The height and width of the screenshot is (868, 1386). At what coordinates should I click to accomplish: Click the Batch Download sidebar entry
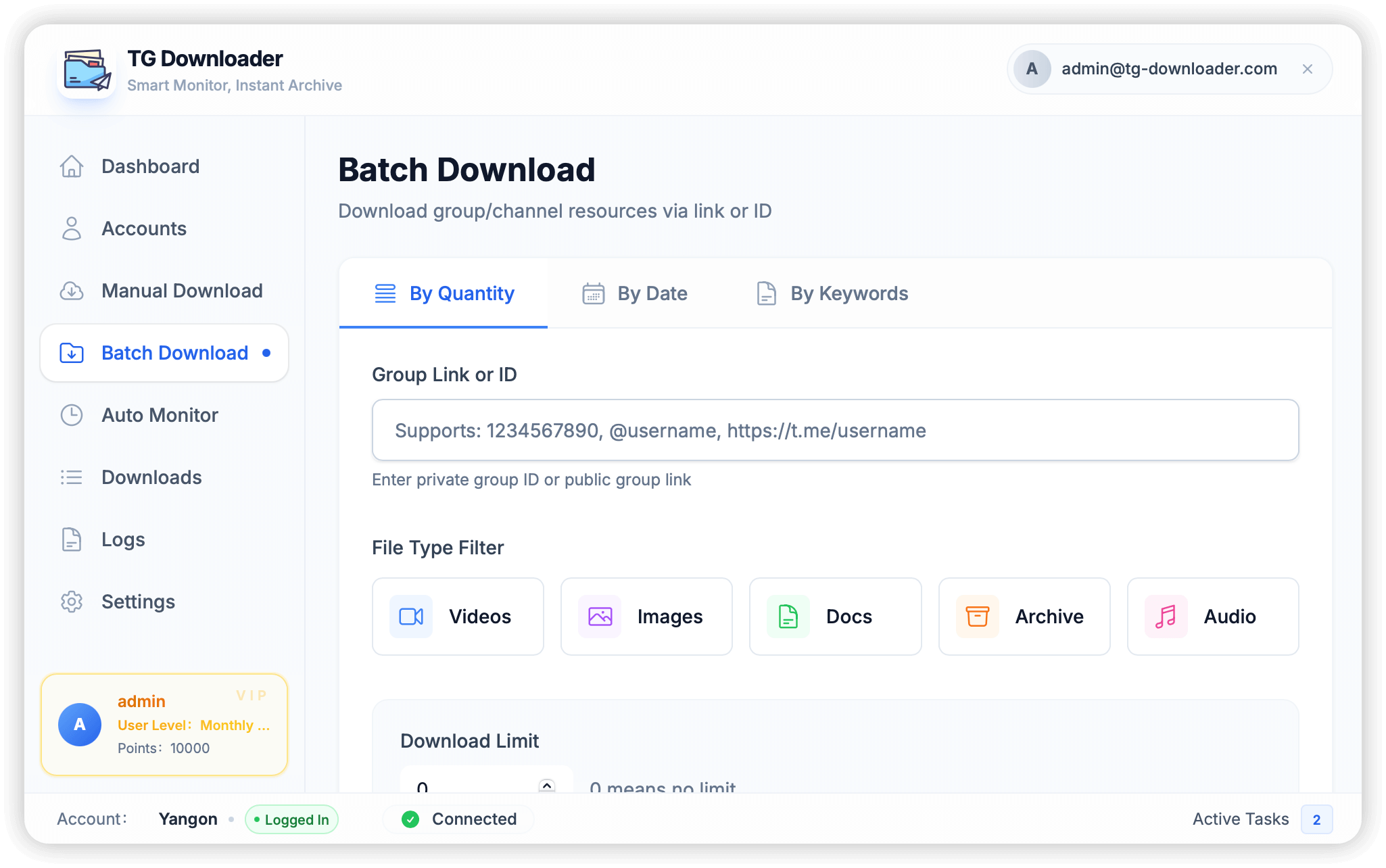pos(164,353)
